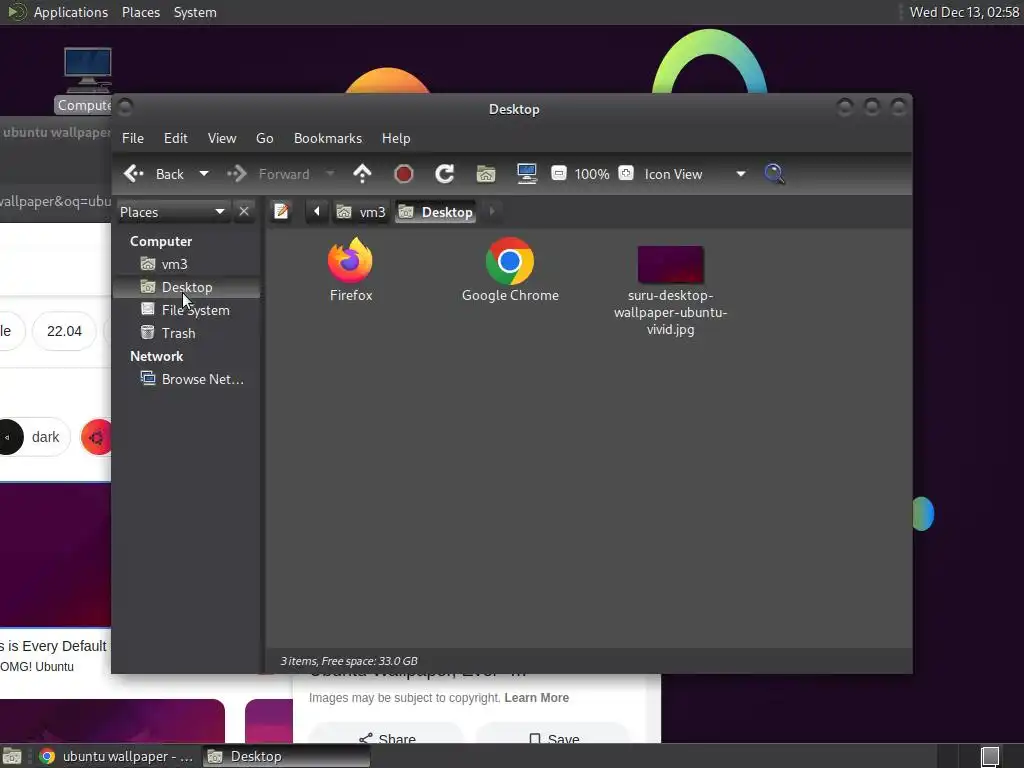Open Home folder toolbar icon

(x=486, y=174)
